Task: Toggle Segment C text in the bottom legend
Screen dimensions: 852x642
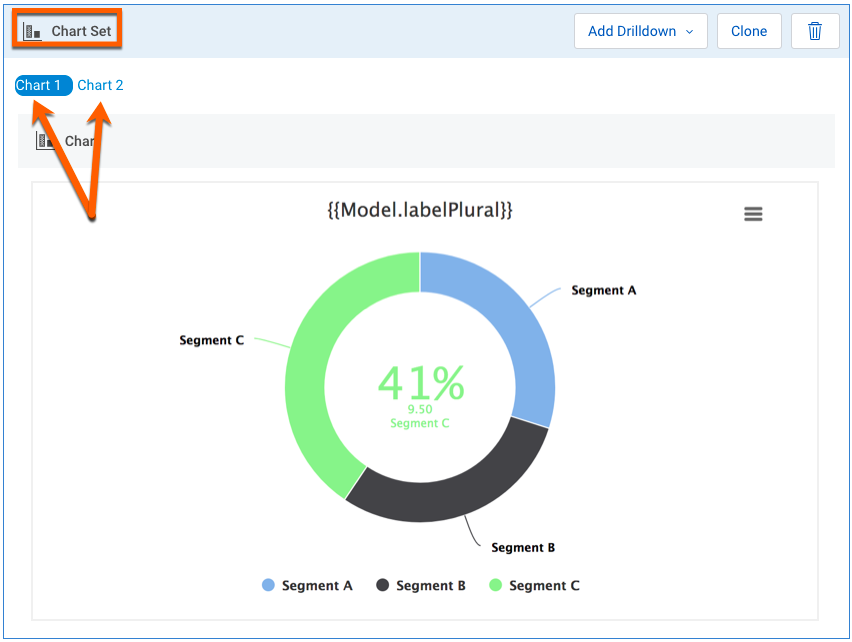Action: point(544,585)
